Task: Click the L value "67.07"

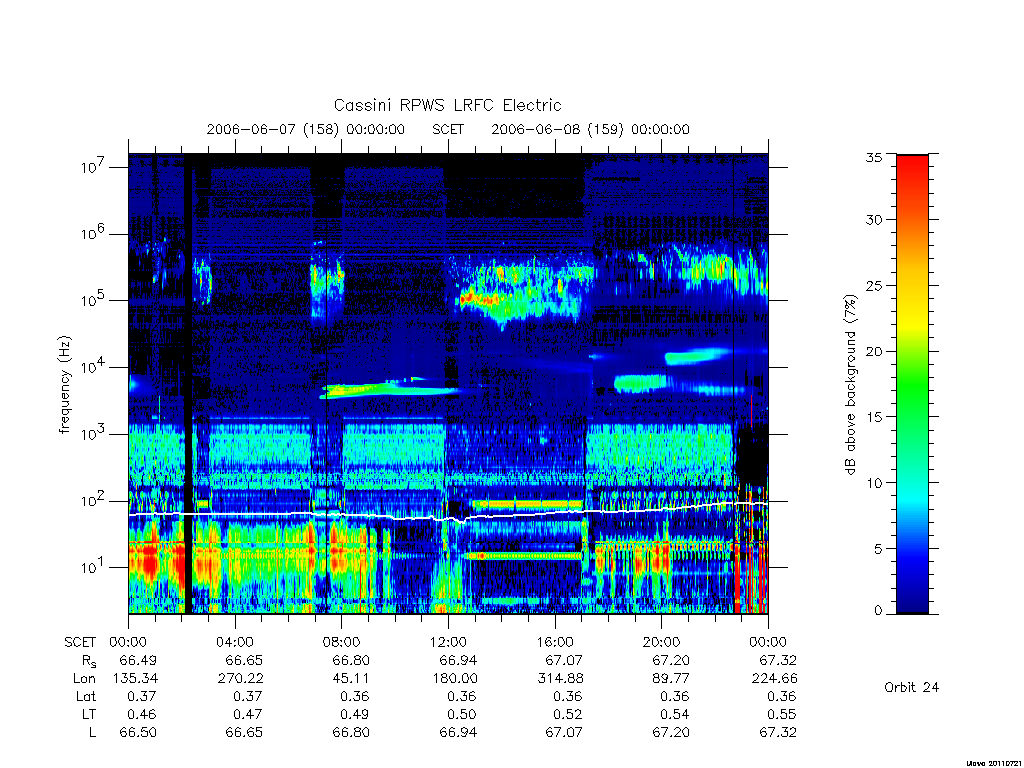Action: tap(564, 733)
